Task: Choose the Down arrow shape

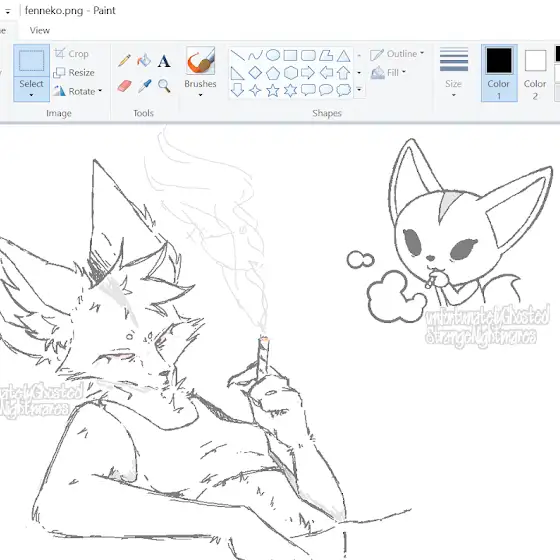Action: tap(238, 90)
